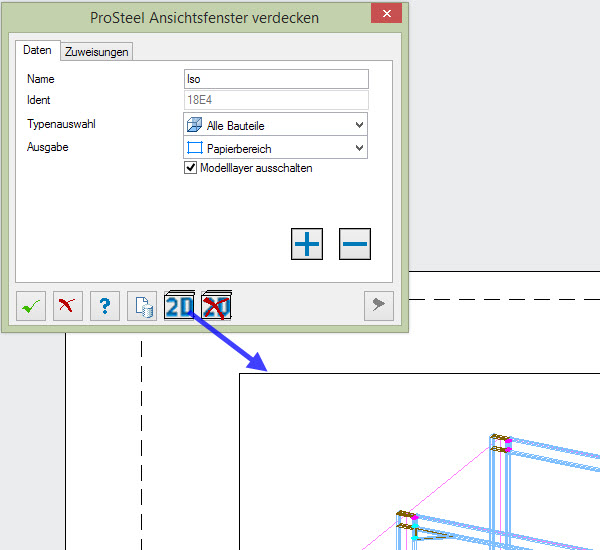600x550 pixels.
Task: Click the cube icon beside Alle Bauteile
Action: (194, 125)
